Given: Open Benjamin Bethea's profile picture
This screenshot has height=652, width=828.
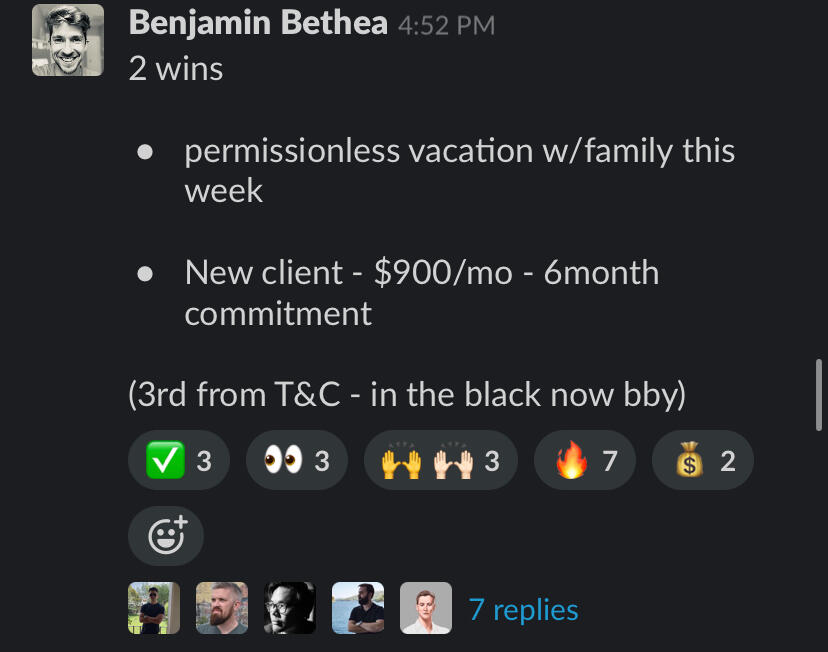Looking at the screenshot, I should [x=67, y=40].
